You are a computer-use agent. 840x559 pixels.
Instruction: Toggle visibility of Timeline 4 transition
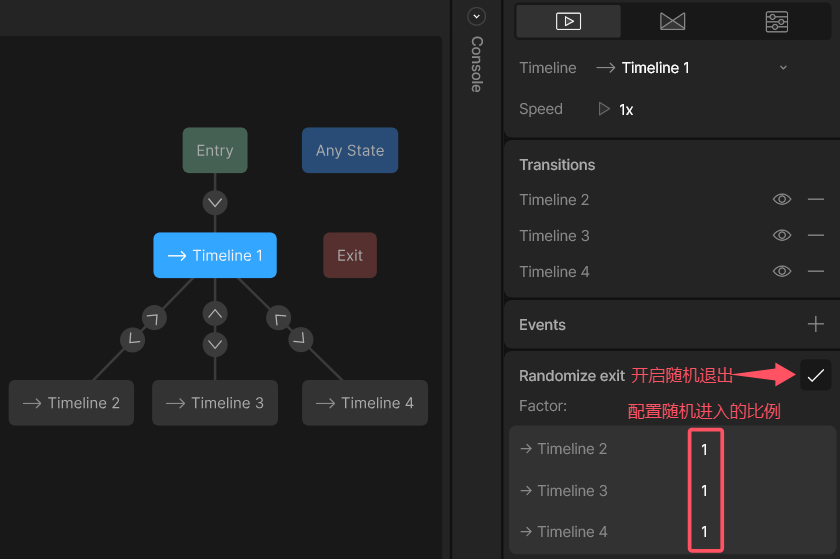pos(782,271)
